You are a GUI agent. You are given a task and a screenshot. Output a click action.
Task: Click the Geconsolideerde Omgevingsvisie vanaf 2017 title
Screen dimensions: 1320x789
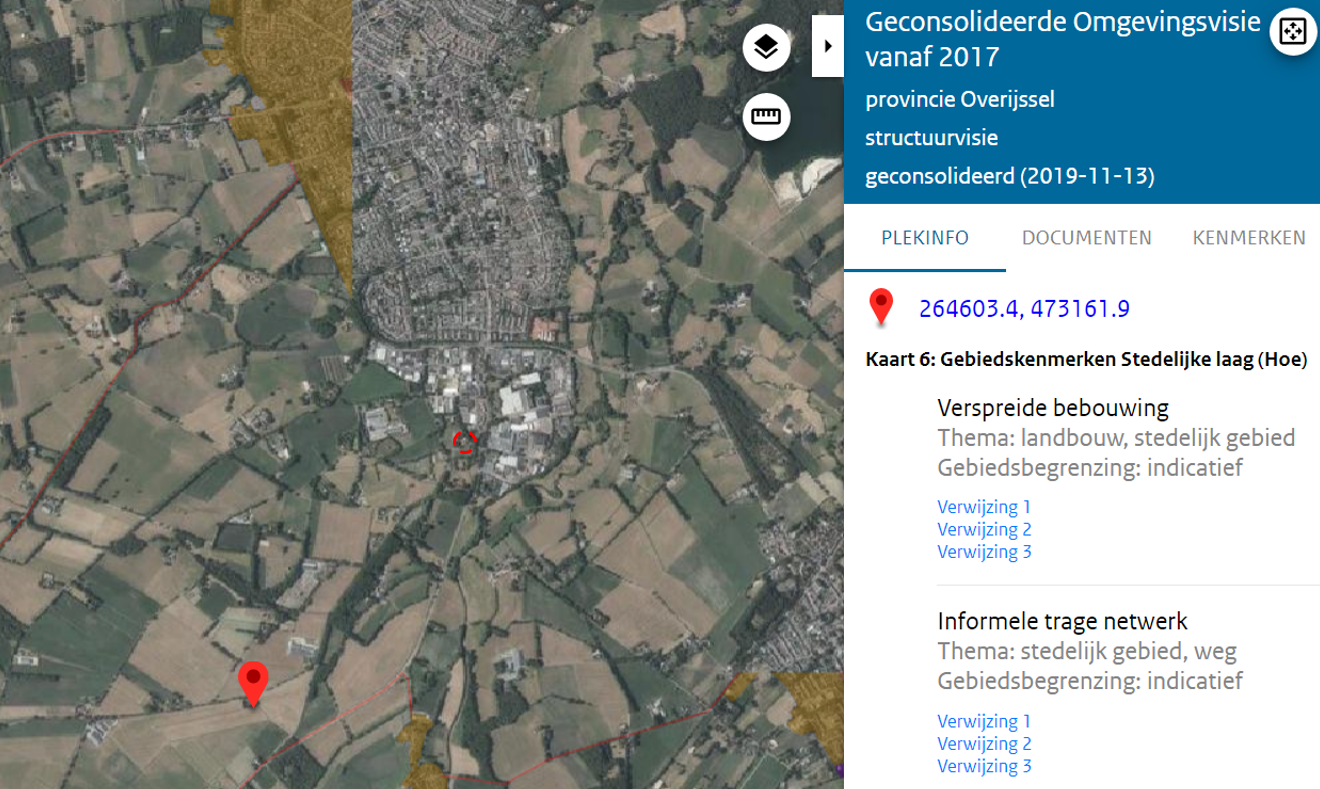coord(1062,39)
